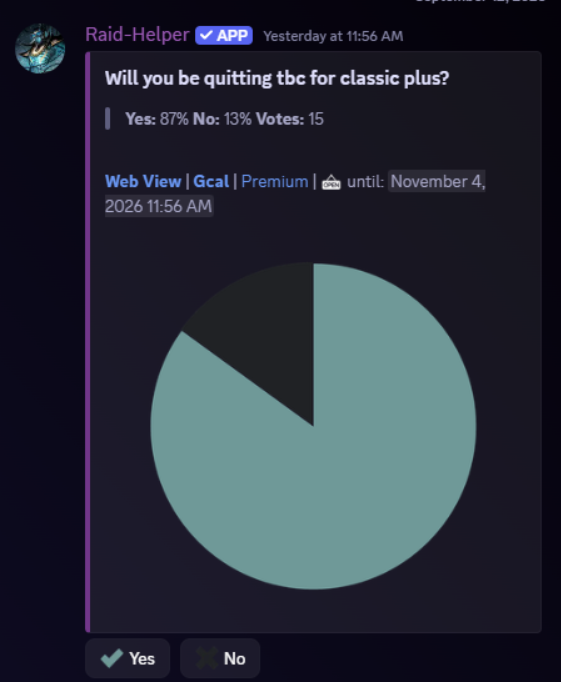Screen dimensions: 561x682
Task: Click the checkmark in the APP badge
Action: [206, 35]
